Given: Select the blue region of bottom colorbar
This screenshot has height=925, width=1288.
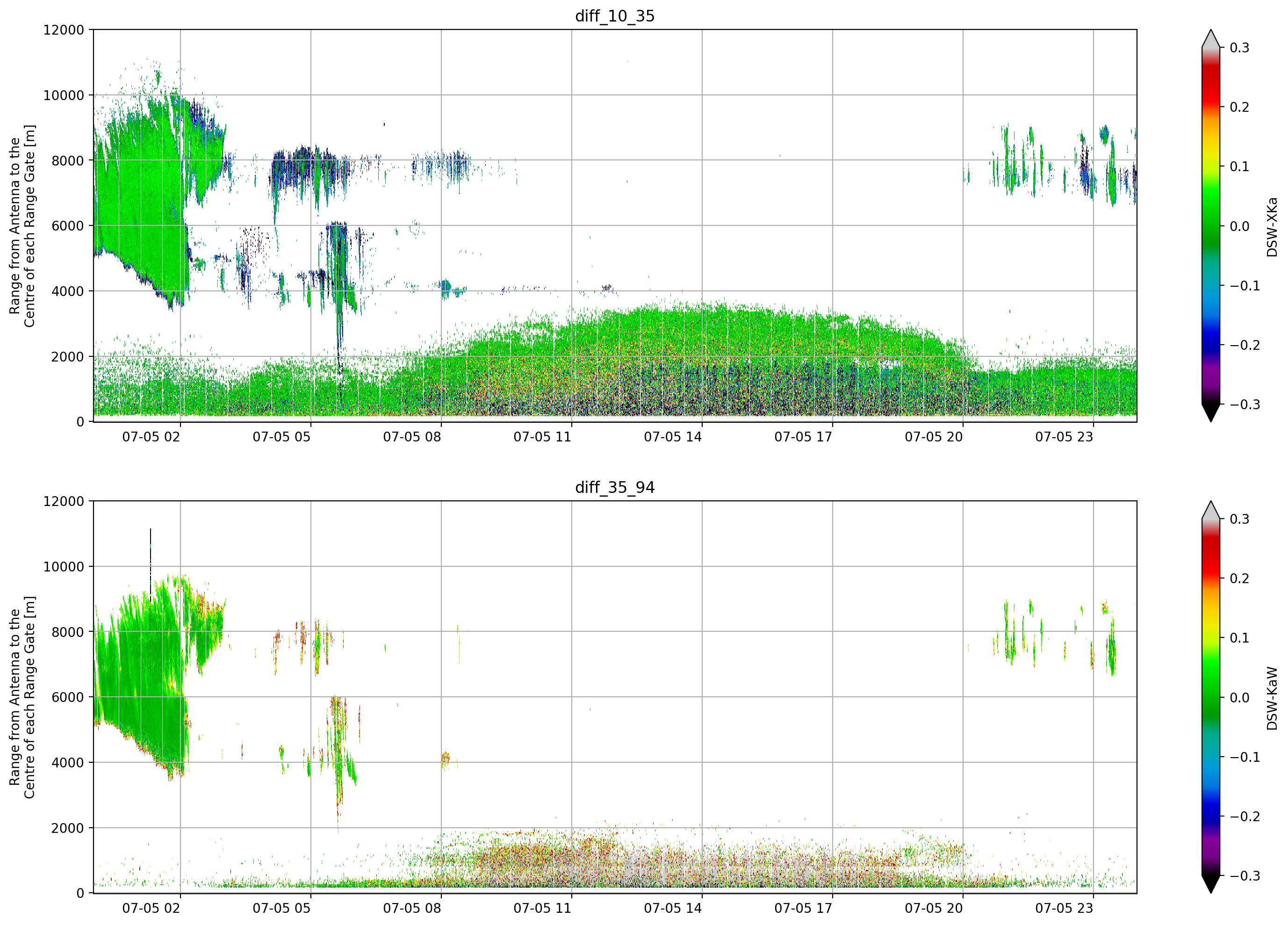Looking at the screenshot, I should pyautogui.click(x=1211, y=809).
